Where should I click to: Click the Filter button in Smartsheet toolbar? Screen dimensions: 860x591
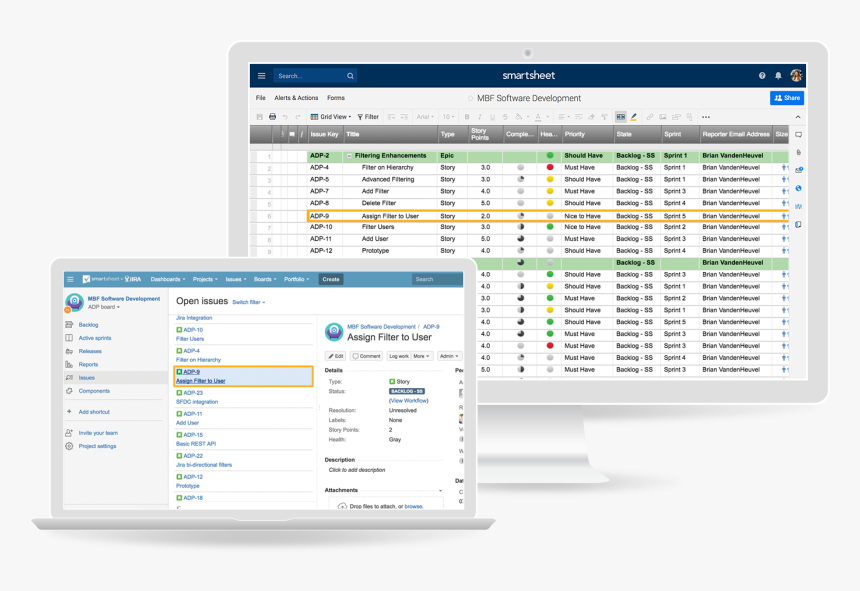pos(368,117)
